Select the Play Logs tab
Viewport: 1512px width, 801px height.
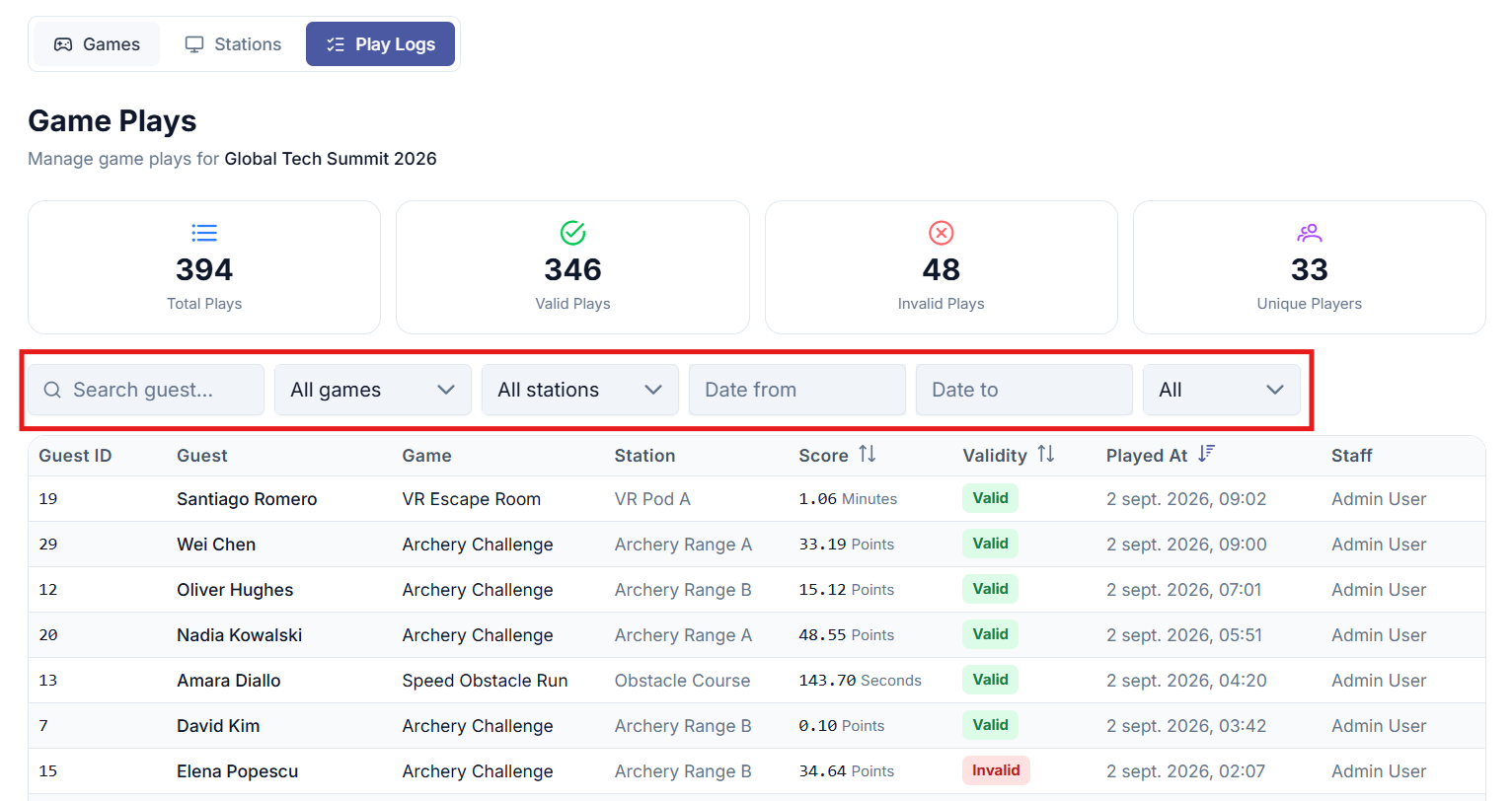pos(380,44)
